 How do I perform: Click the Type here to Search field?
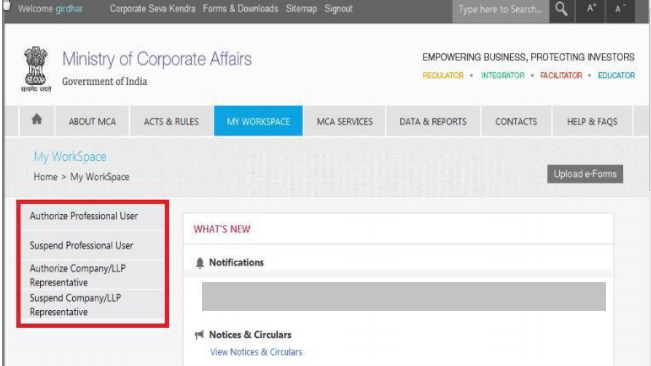[x=501, y=9]
